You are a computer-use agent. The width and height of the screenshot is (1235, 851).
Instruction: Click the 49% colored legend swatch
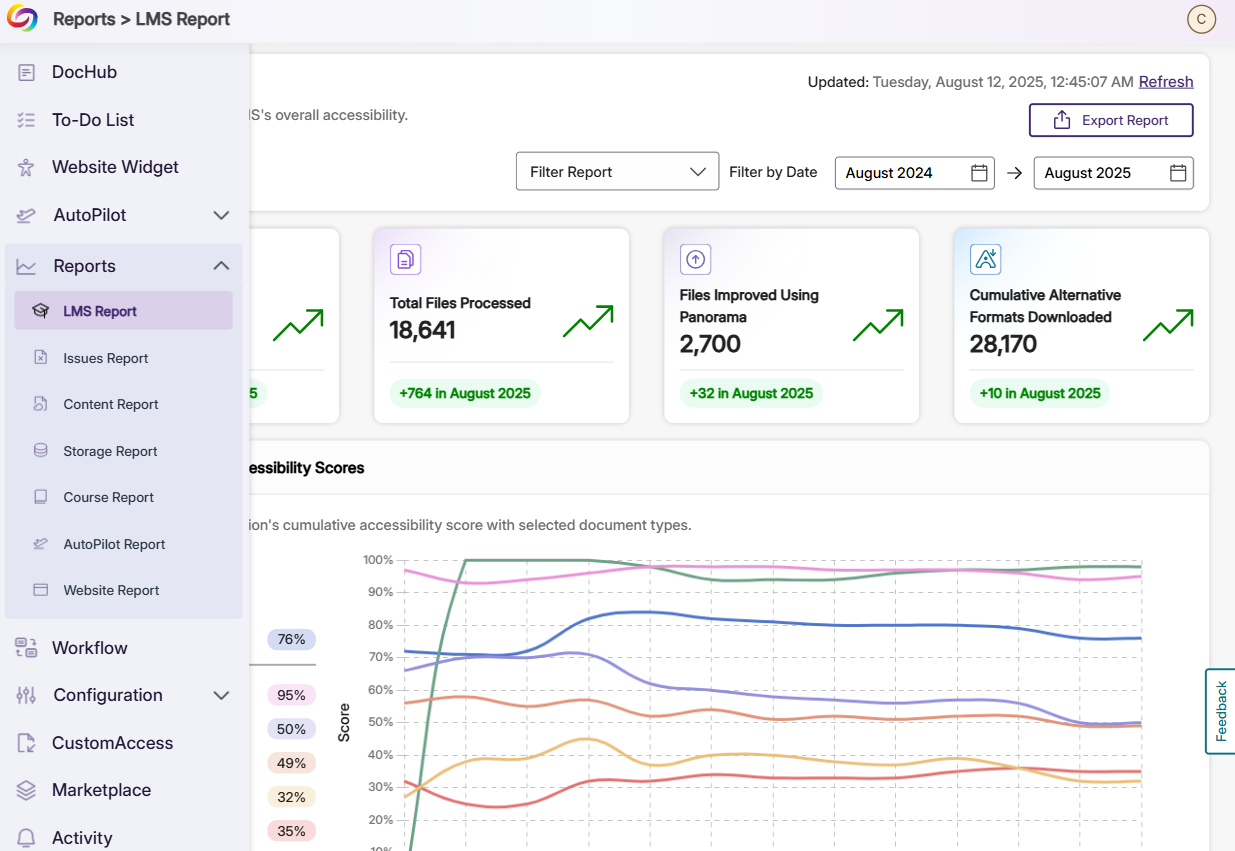(x=291, y=762)
